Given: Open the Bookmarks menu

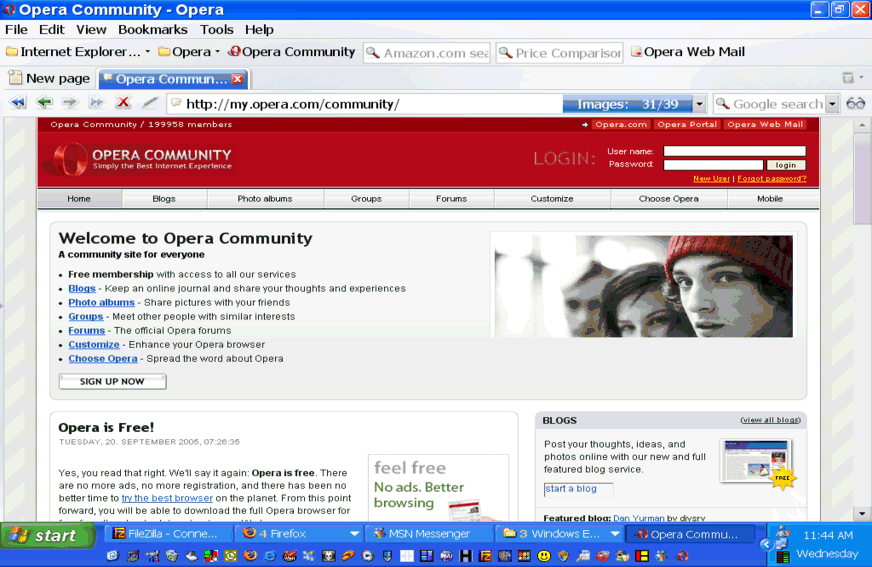Looking at the screenshot, I should 153,29.
